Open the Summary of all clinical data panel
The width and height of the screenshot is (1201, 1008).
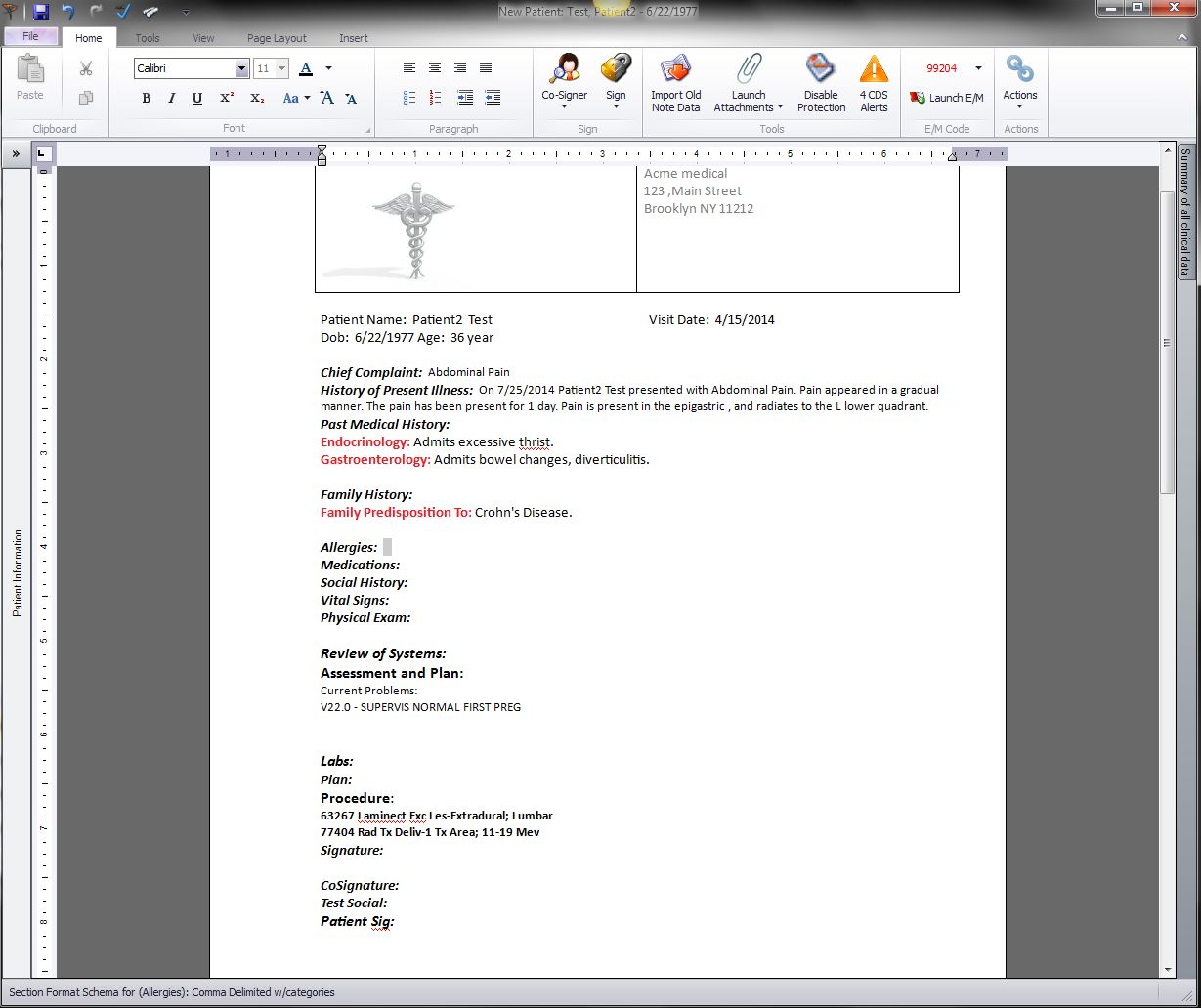(x=1184, y=212)
